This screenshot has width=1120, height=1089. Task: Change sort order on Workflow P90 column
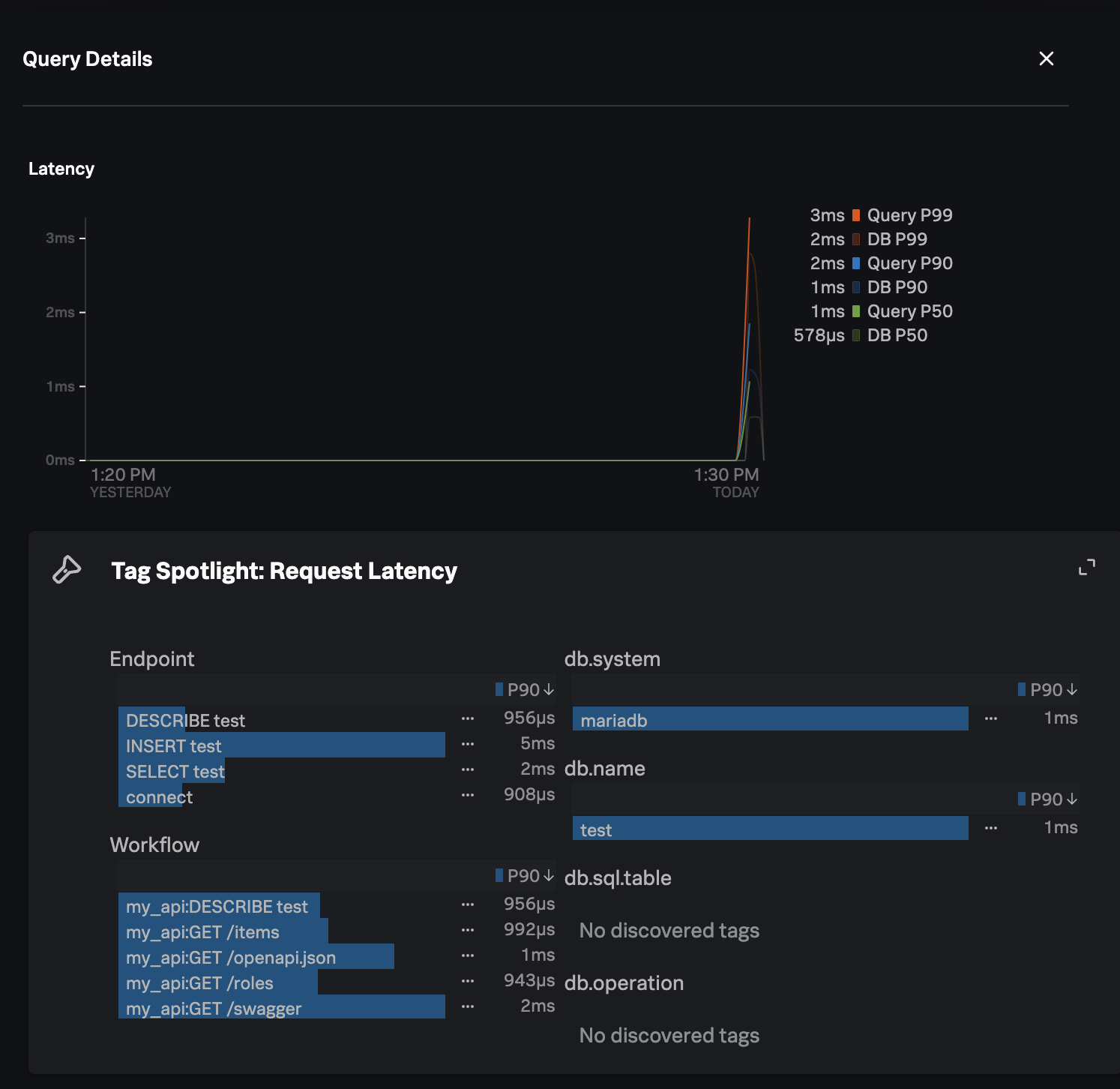pos(525,874)
